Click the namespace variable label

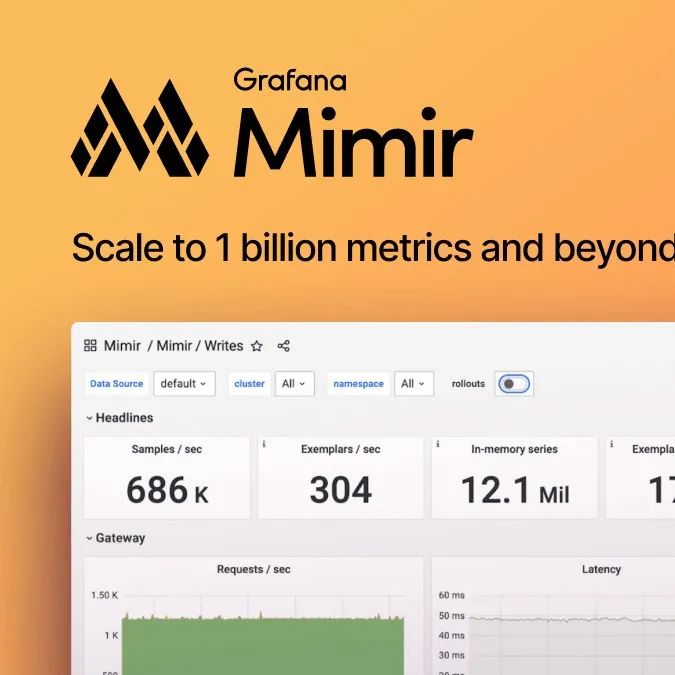(x=358, y=384)
